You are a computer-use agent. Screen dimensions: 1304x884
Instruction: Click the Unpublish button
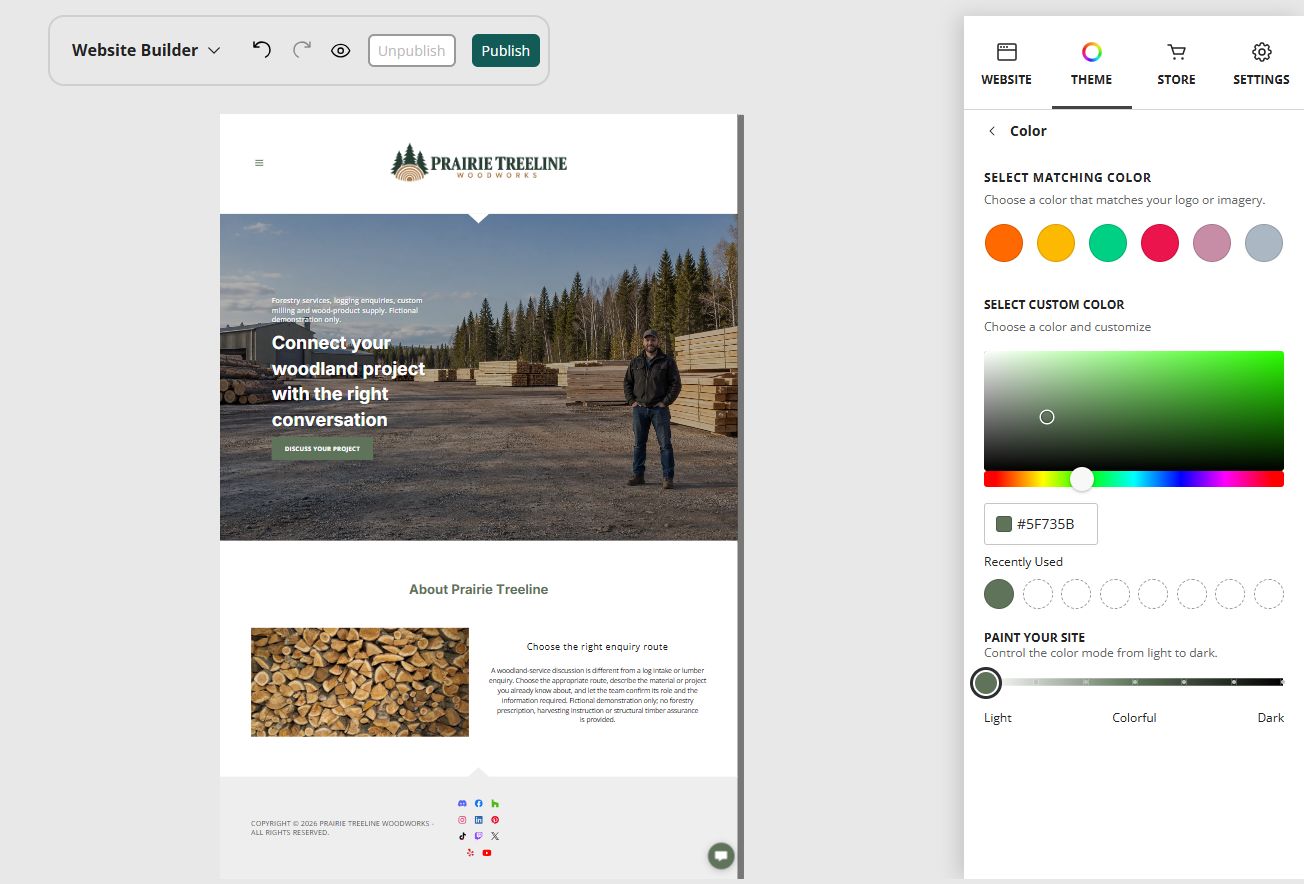point(412,50)
